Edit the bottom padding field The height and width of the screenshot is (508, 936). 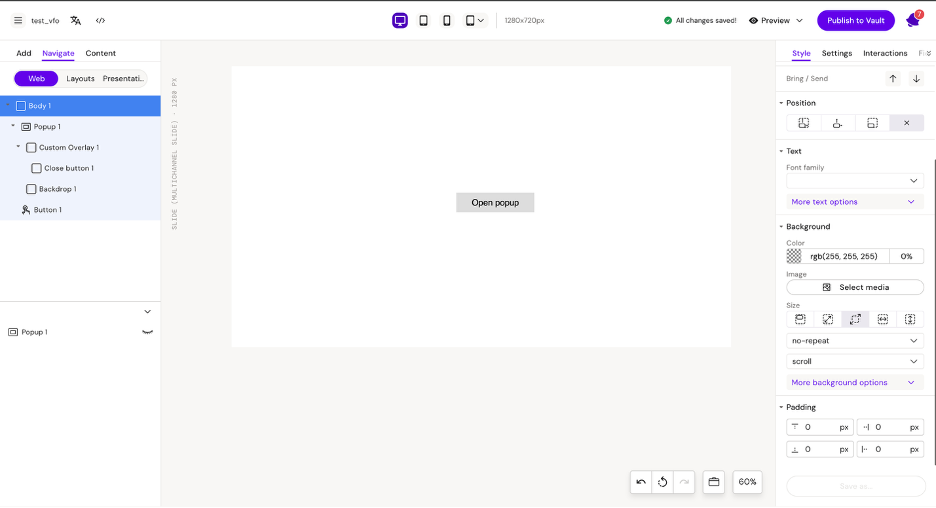820,449
